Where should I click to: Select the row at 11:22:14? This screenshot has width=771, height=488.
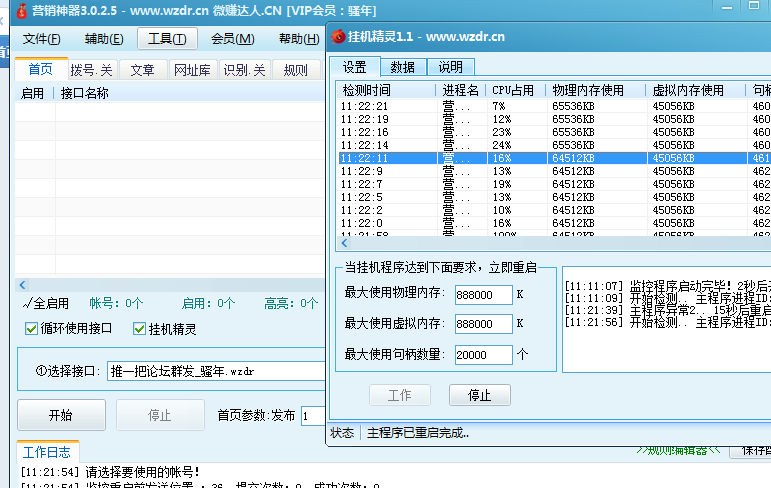[554, 145]
